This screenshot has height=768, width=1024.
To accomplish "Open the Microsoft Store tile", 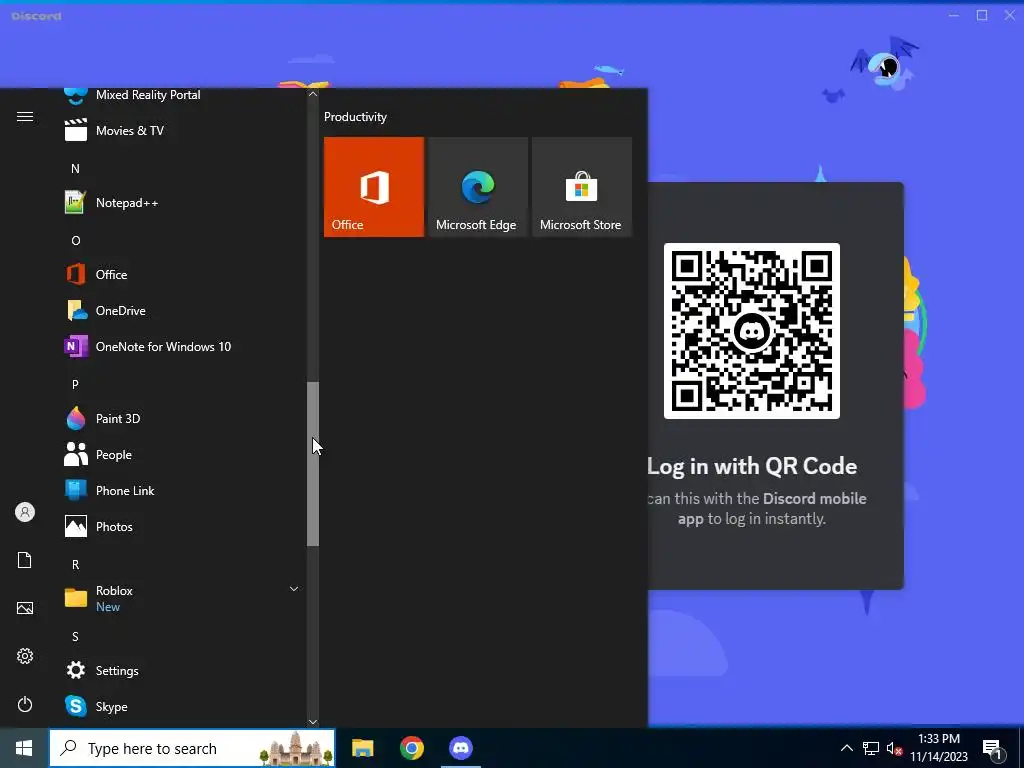I will (x=582, y=187).
